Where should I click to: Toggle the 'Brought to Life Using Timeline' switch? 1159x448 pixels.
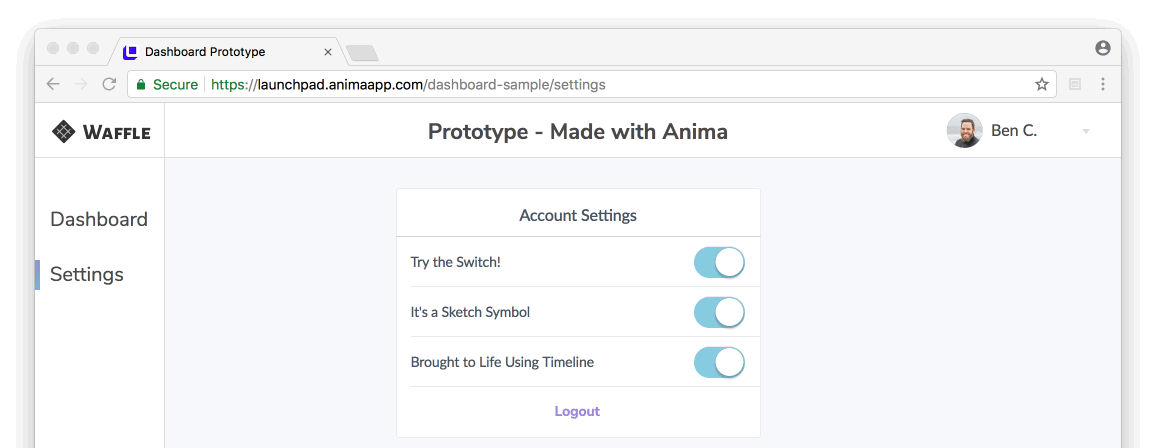tap(719, 362)
